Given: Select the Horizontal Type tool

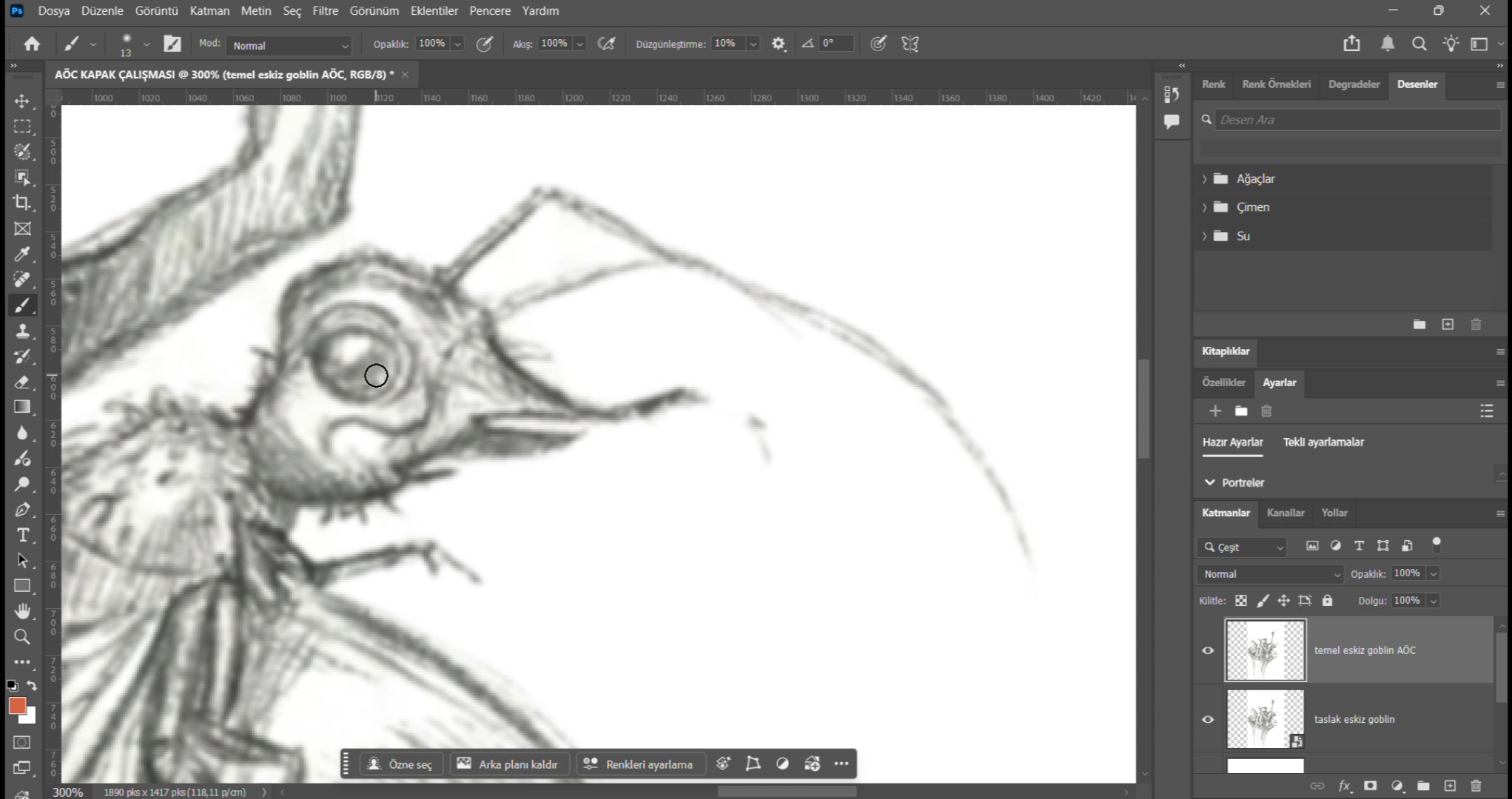Looking at the screenshot, I should click(x=22, y=535).
